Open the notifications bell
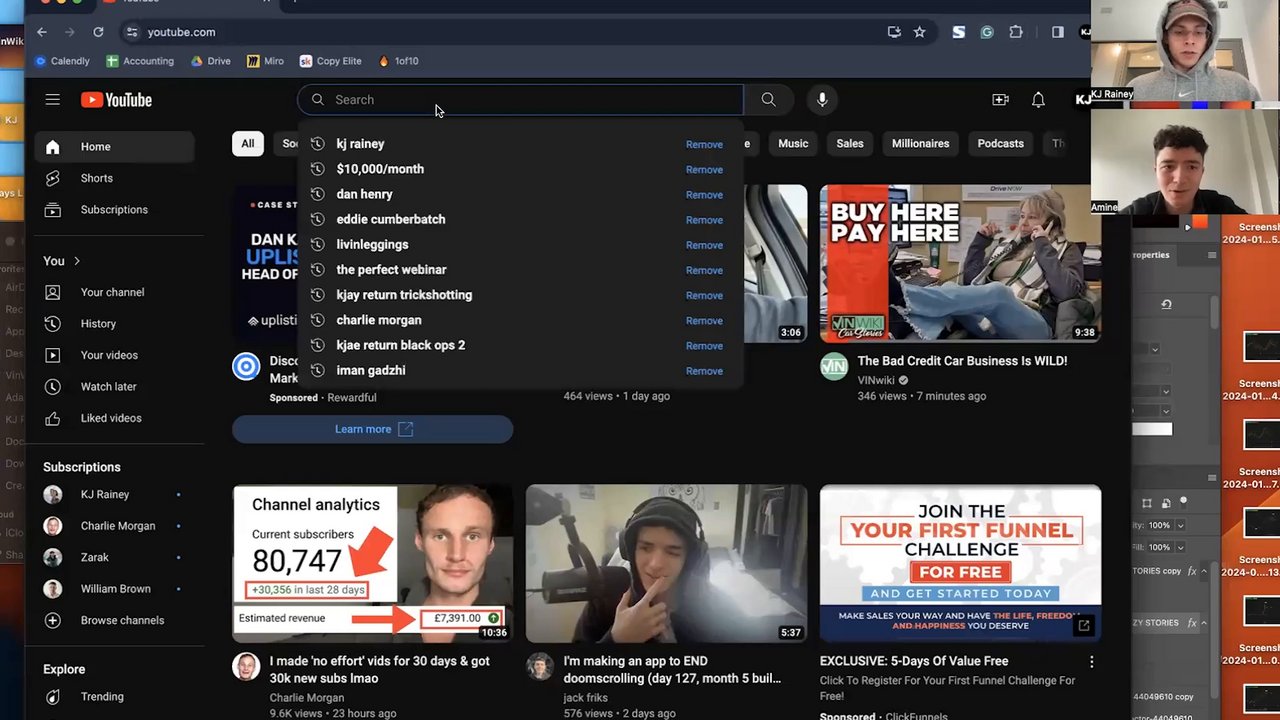The width and height of the screenshot is (1280, 720). point(1038,99)
